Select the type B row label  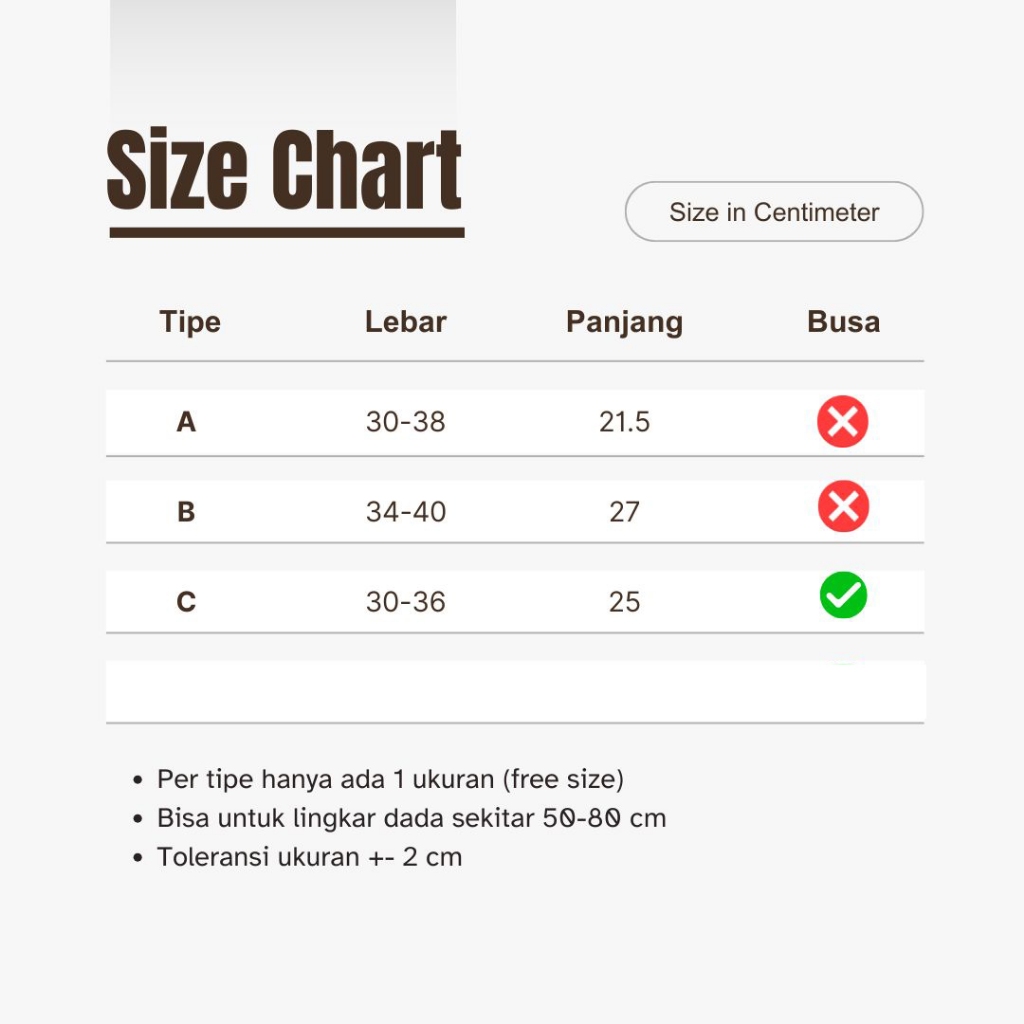[x=186, y=512]
